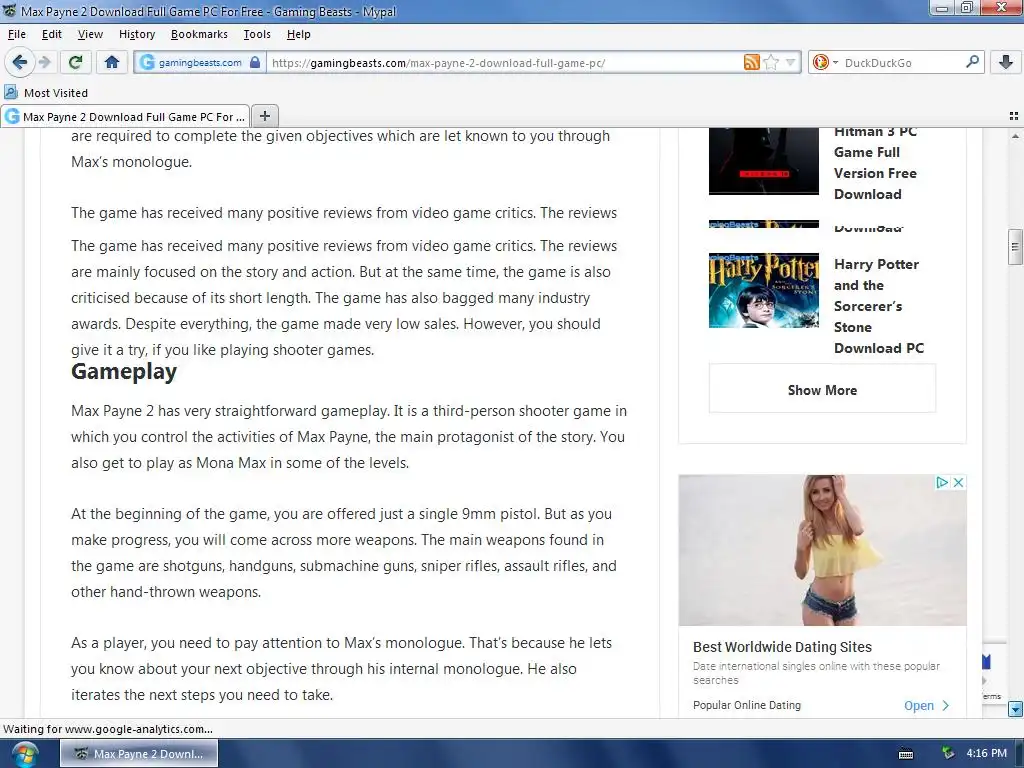Screen dimensions: 1024x768
Task: Click the AdChoices triangle icon
Action: (942, 483)
